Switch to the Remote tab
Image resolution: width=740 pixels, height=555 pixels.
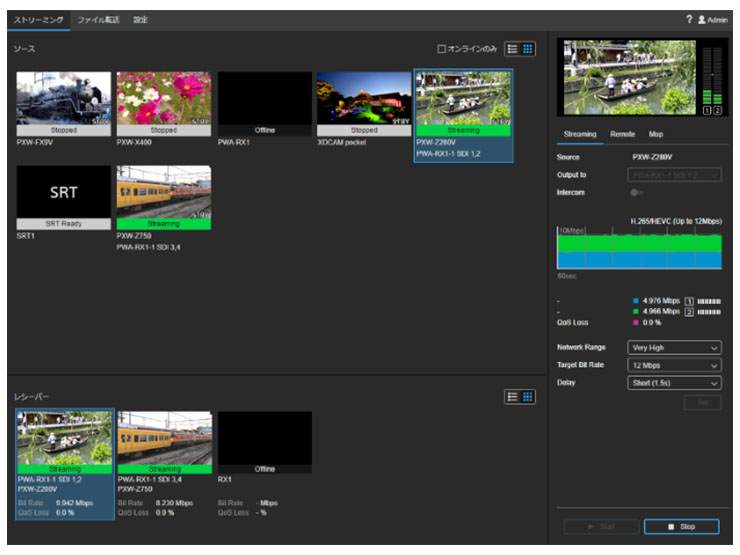(x=622, y=134)
